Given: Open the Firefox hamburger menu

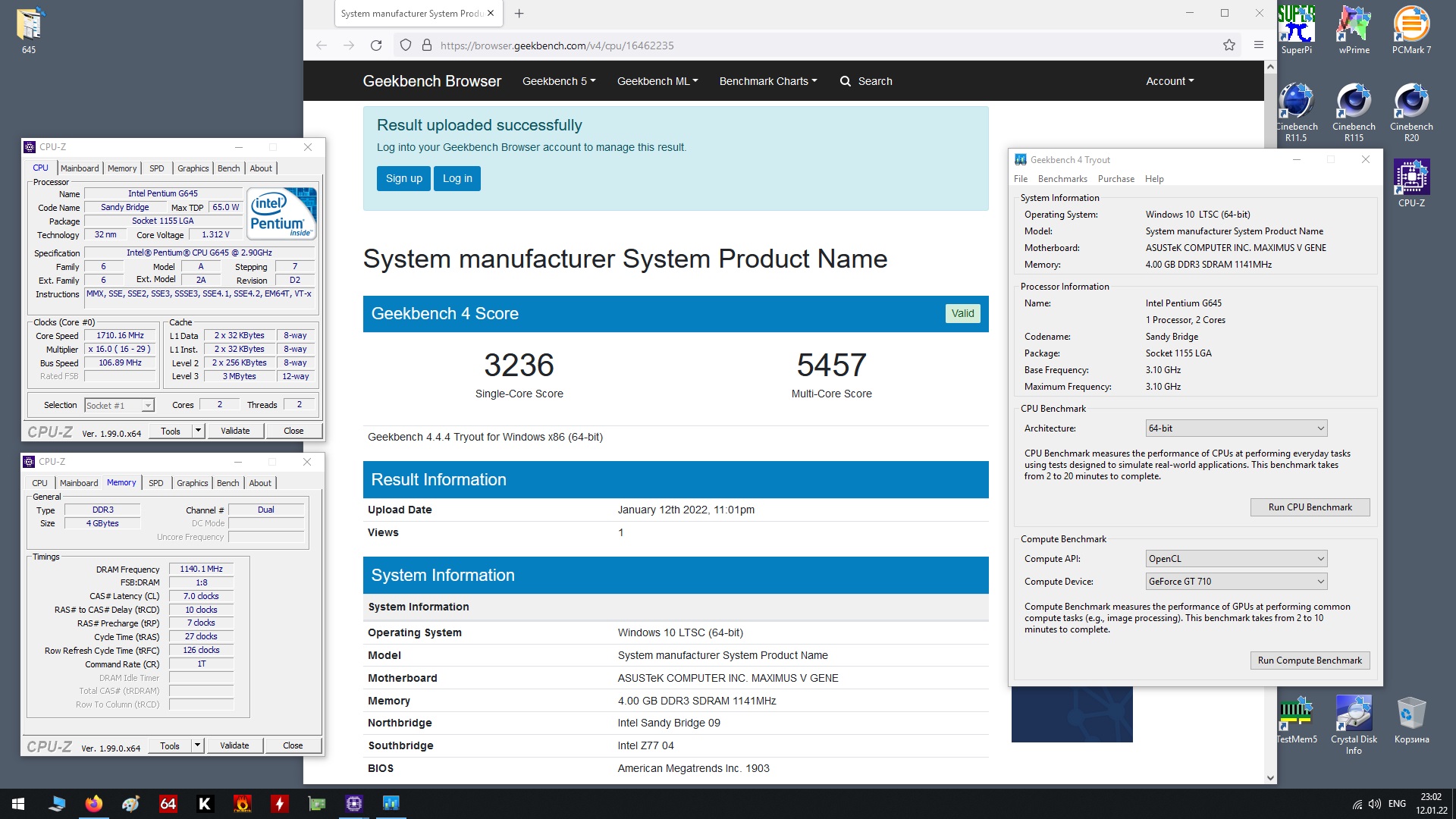Looking at the screenshot, I should (1259, 45).
